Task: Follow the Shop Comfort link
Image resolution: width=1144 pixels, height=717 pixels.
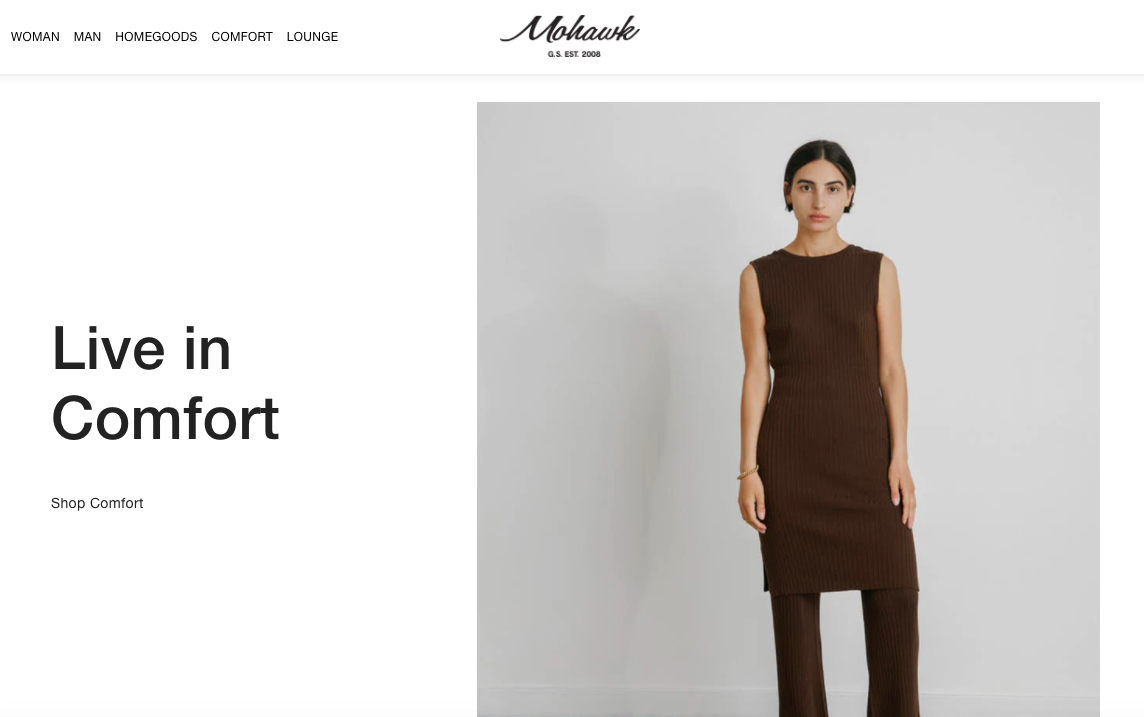Action: pyautogui.click(x=97, y=503)
